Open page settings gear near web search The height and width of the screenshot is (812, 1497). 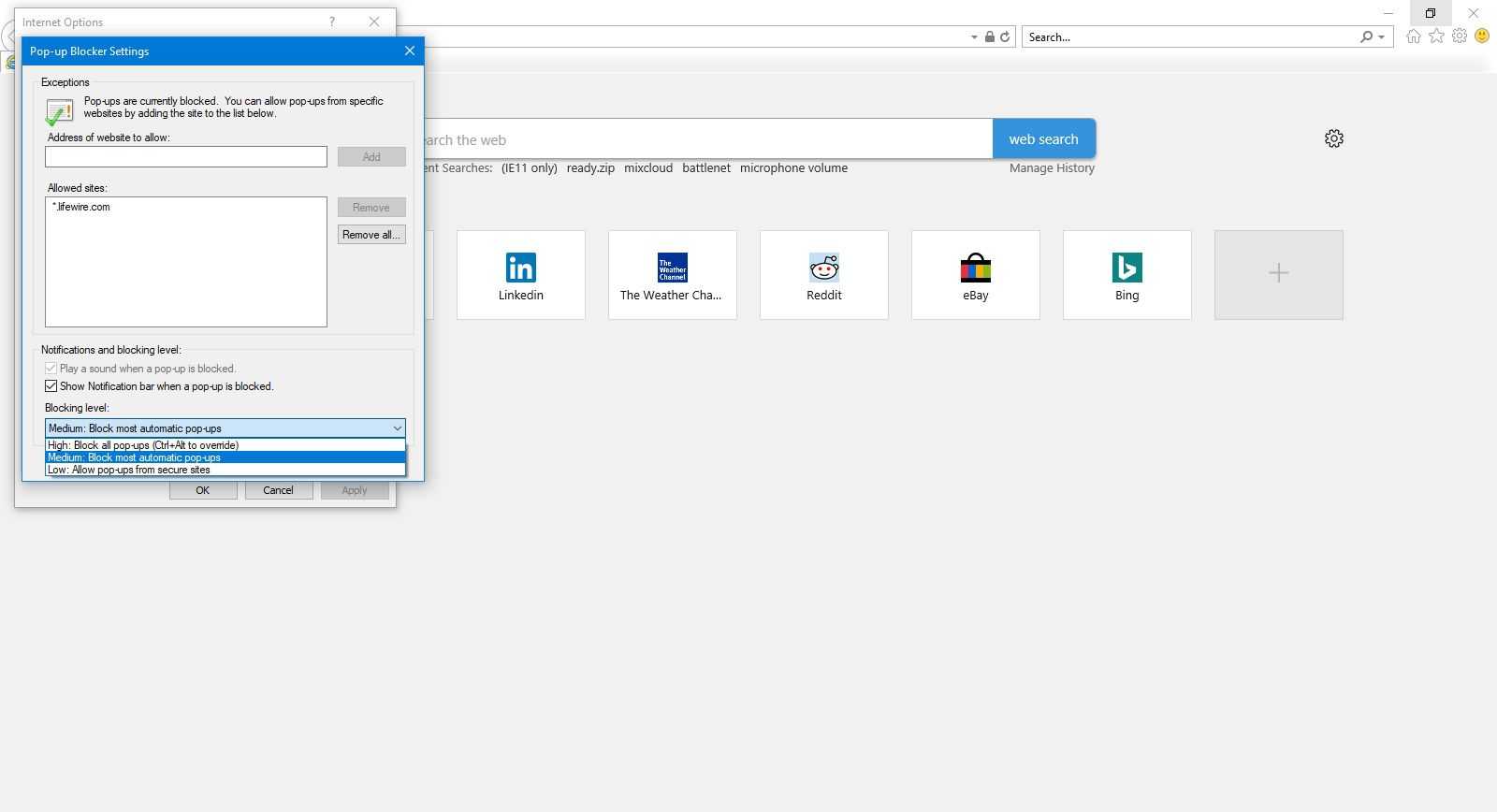pyautogui.click(x=1334, y=139)
